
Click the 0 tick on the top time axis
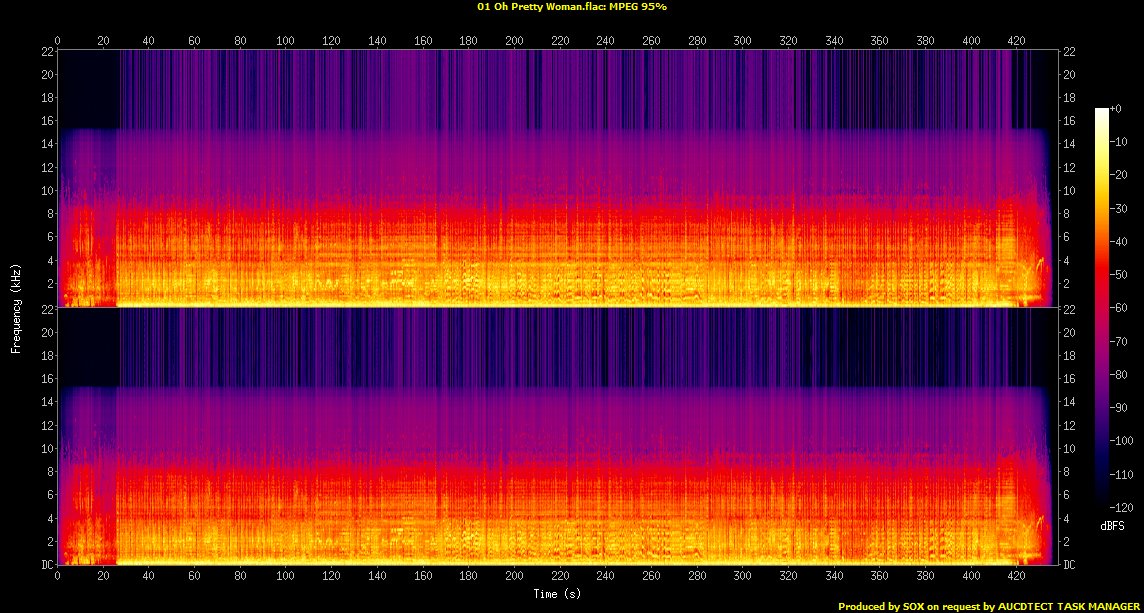click(58, 40)
